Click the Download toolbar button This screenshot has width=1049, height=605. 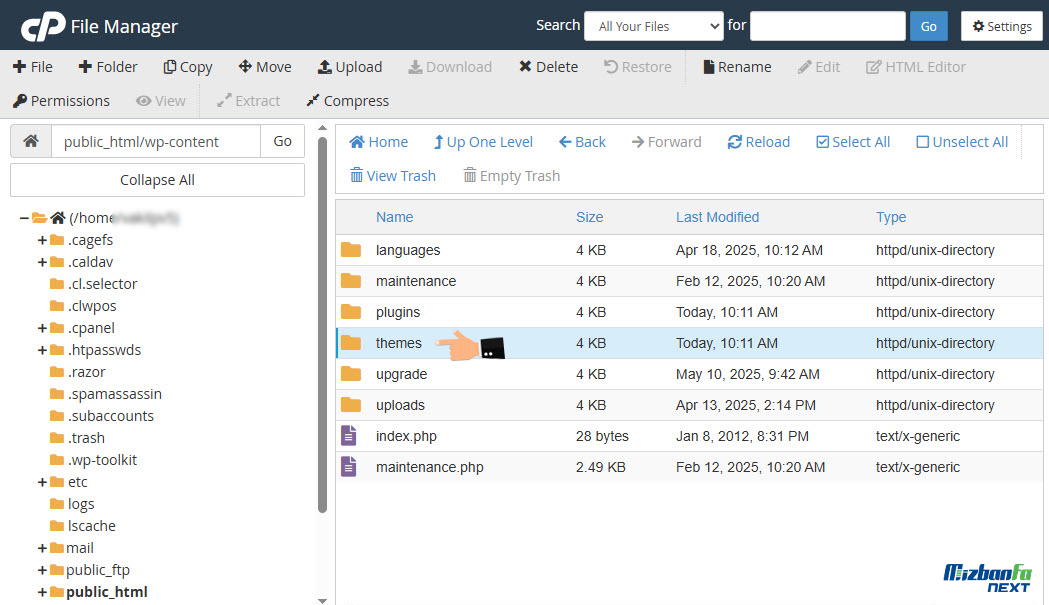coord(450,67)
